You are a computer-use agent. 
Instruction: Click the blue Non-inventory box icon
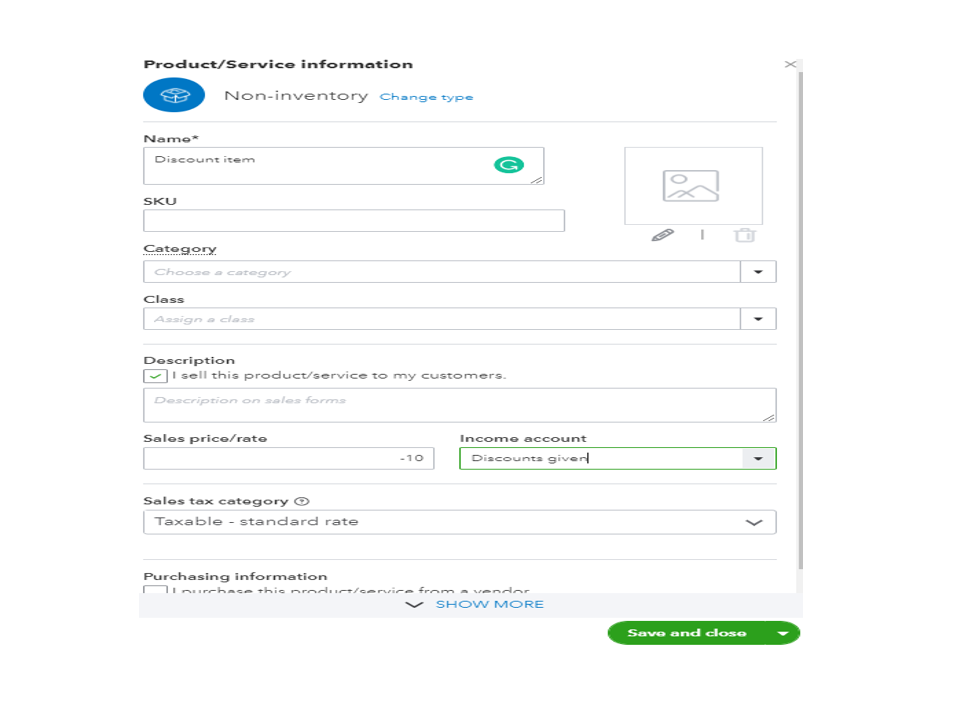point(174,96)
